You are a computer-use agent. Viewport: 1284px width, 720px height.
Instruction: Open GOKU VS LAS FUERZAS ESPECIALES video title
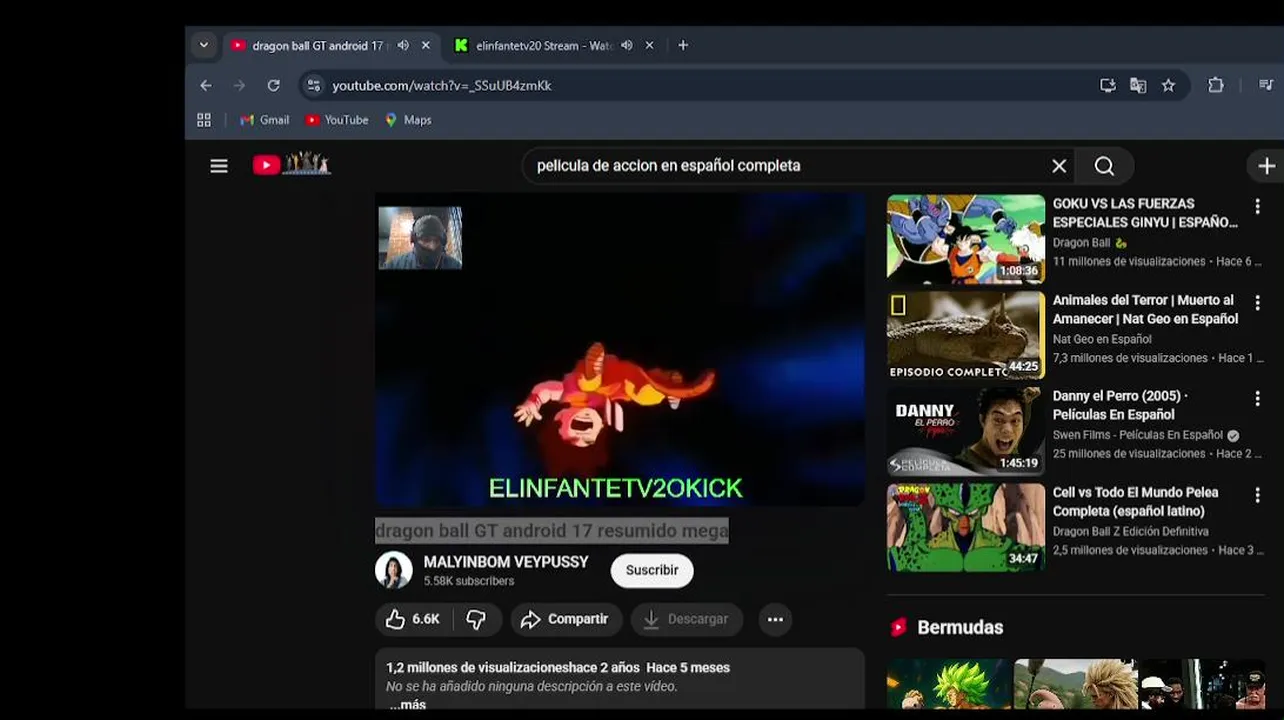[x=1145, y=213]
